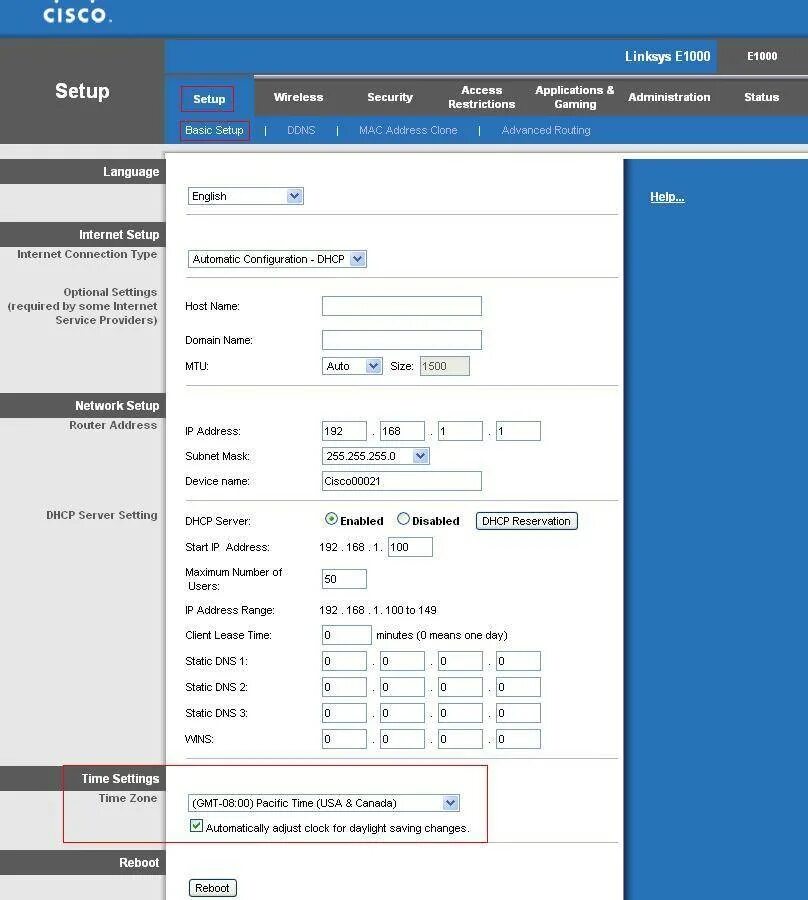Open the Automatic Configuration - DHCP dropdown

277,259
